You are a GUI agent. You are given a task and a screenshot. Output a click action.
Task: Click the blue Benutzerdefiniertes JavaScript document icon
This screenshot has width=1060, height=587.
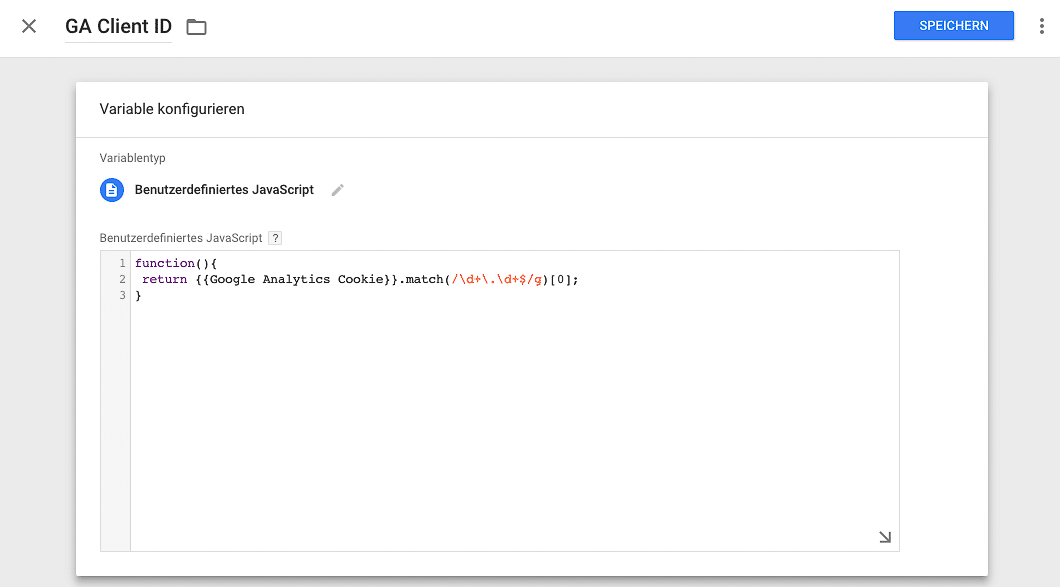(x=112, y=190)
